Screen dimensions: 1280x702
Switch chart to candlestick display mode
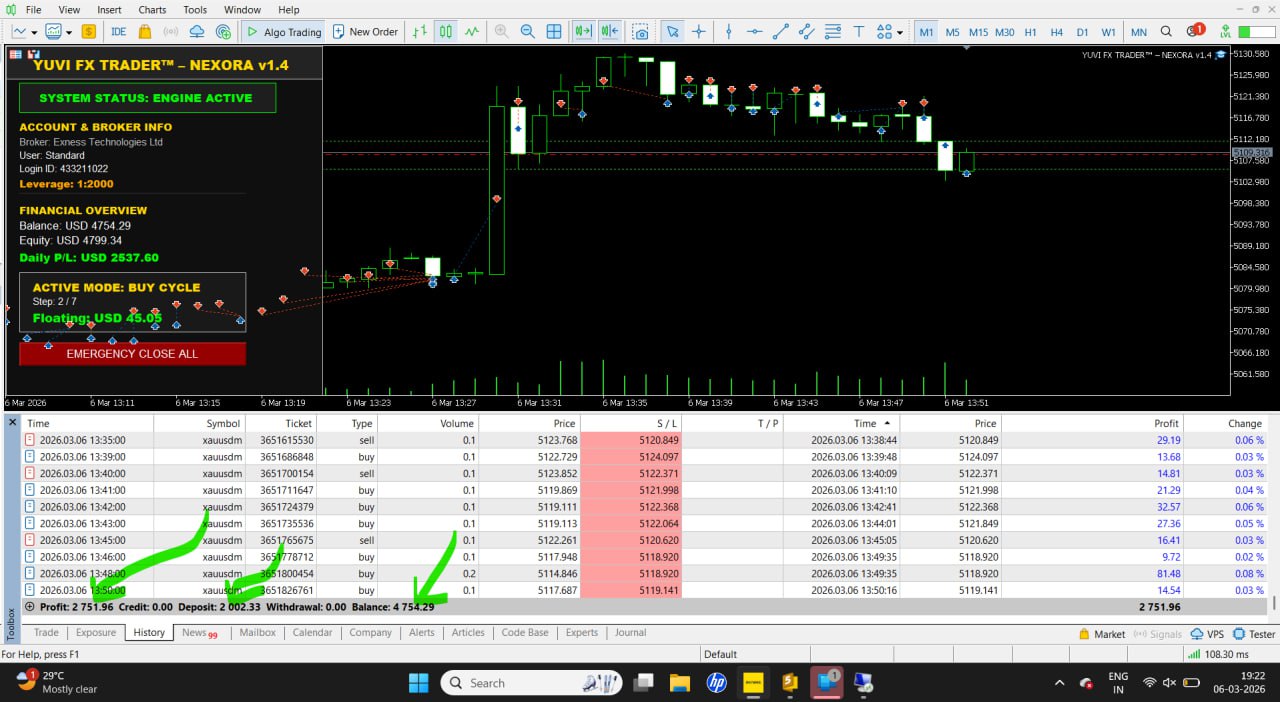[x=446, y=32]
